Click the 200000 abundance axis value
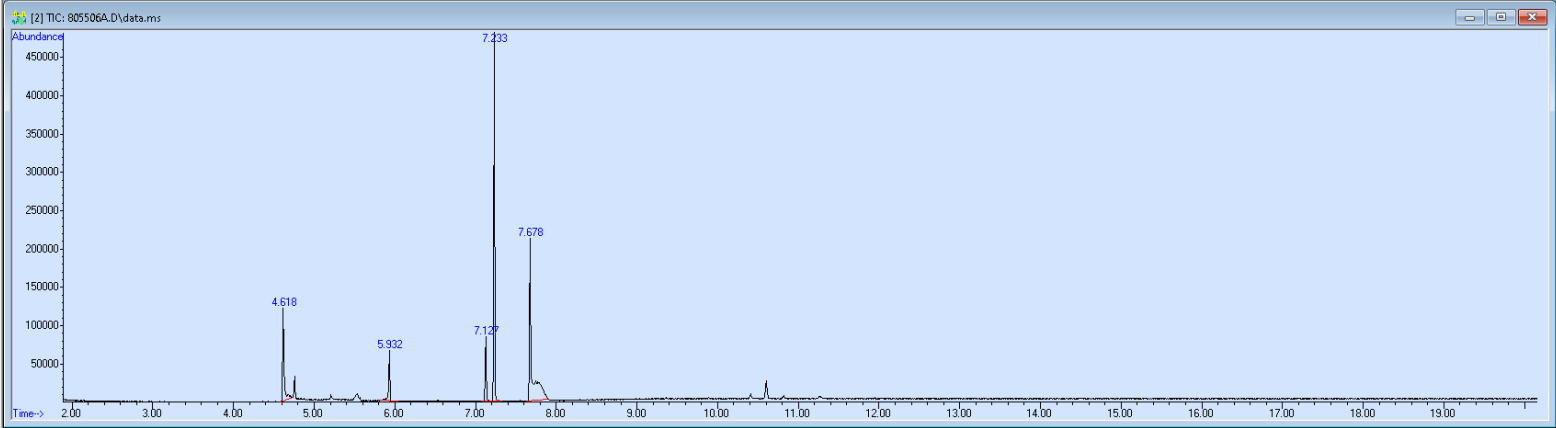 (x=43, y=249)
